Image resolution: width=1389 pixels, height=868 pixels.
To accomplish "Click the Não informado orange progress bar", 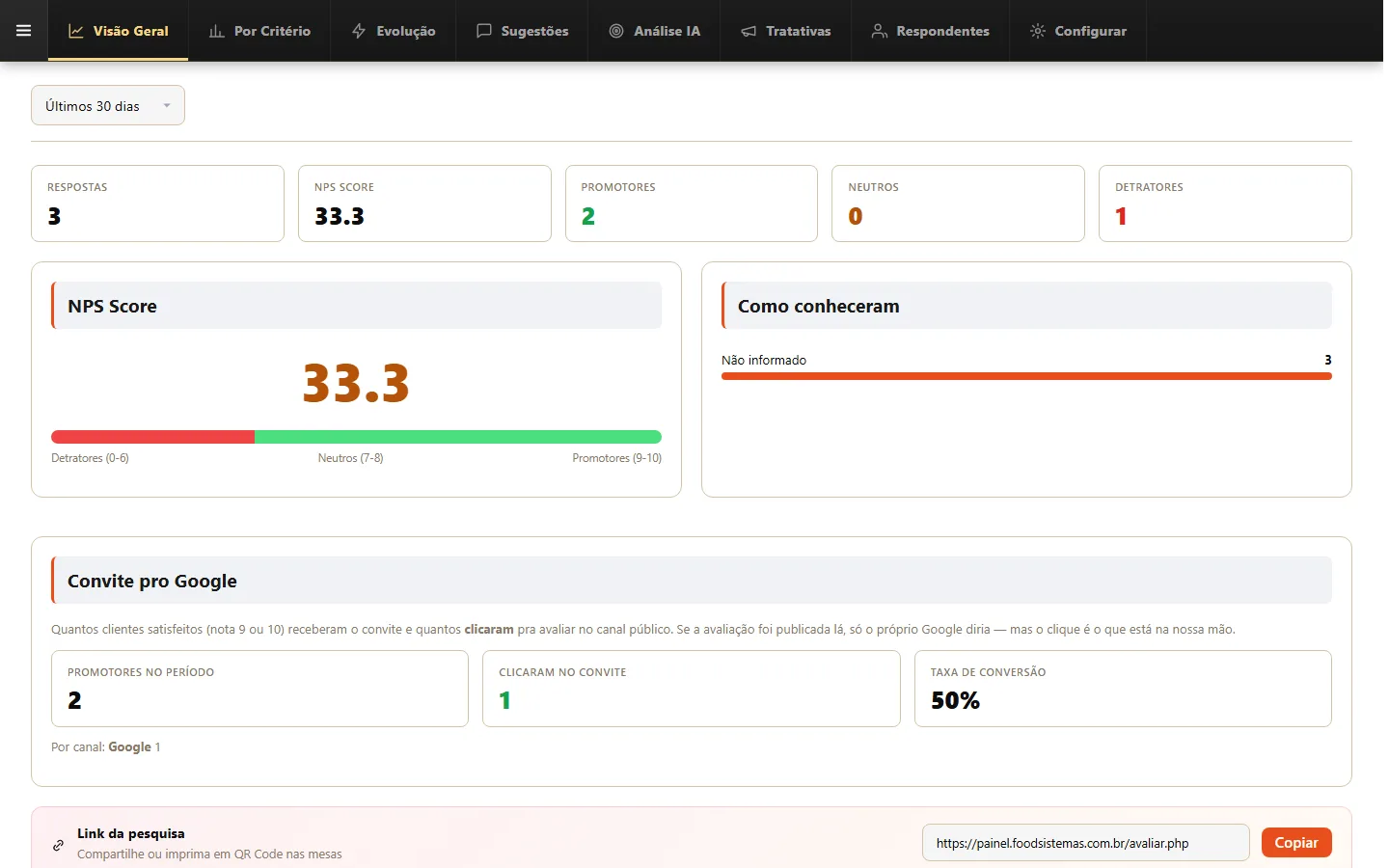I will 1026,376.
